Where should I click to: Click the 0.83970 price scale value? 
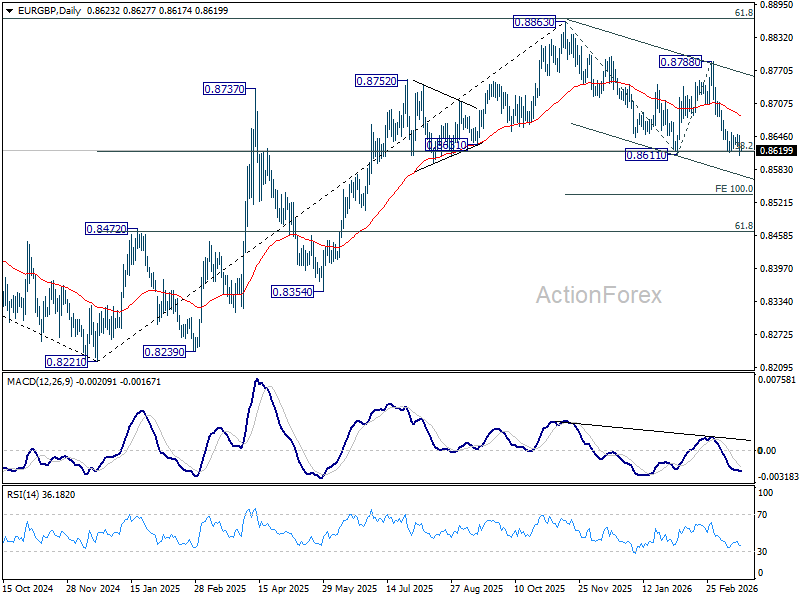point(777,268)
